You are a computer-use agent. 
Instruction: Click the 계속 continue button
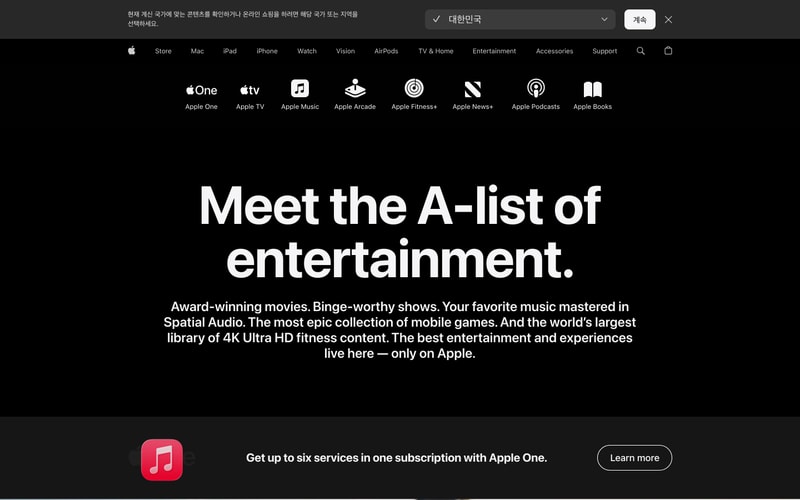coord(640,19)
